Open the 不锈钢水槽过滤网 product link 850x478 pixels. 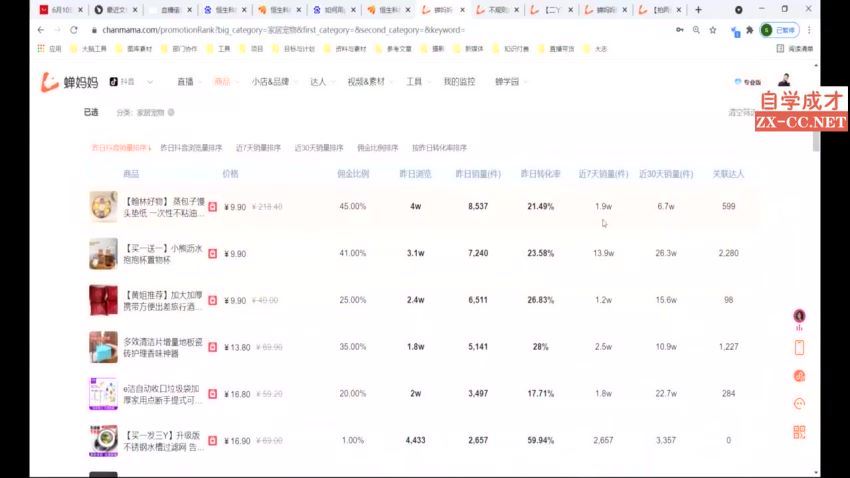(163, 441)
